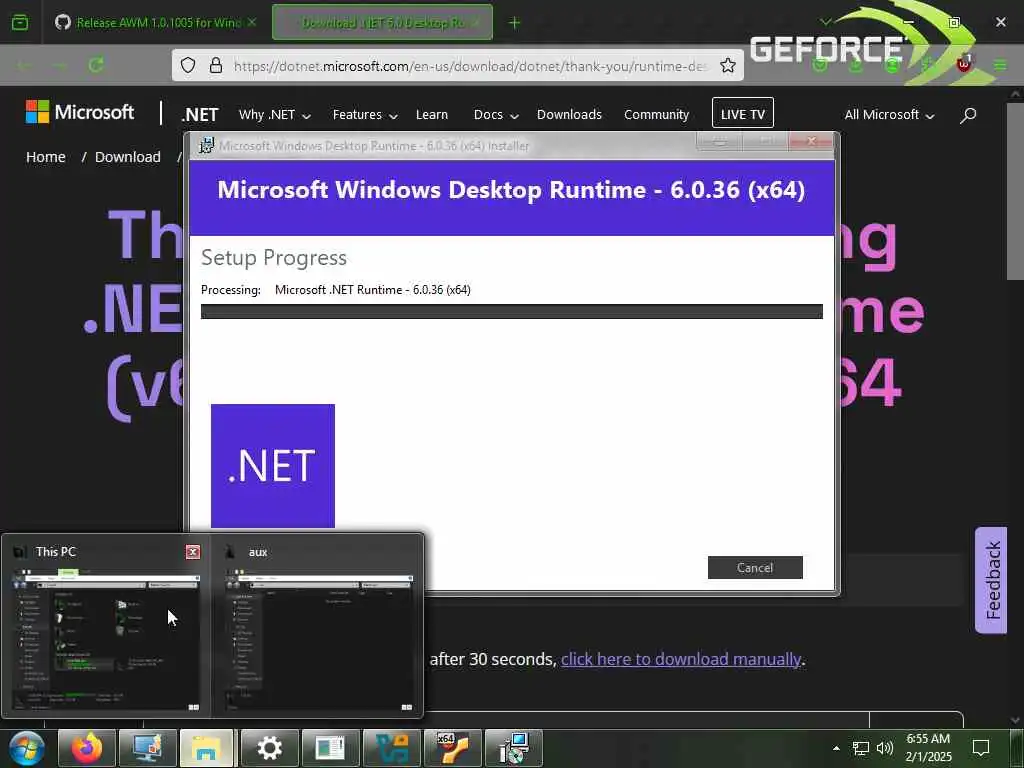The image size is (1024, 768).
Task: Open the site search magnifier icon
Action: coord(968,115)
